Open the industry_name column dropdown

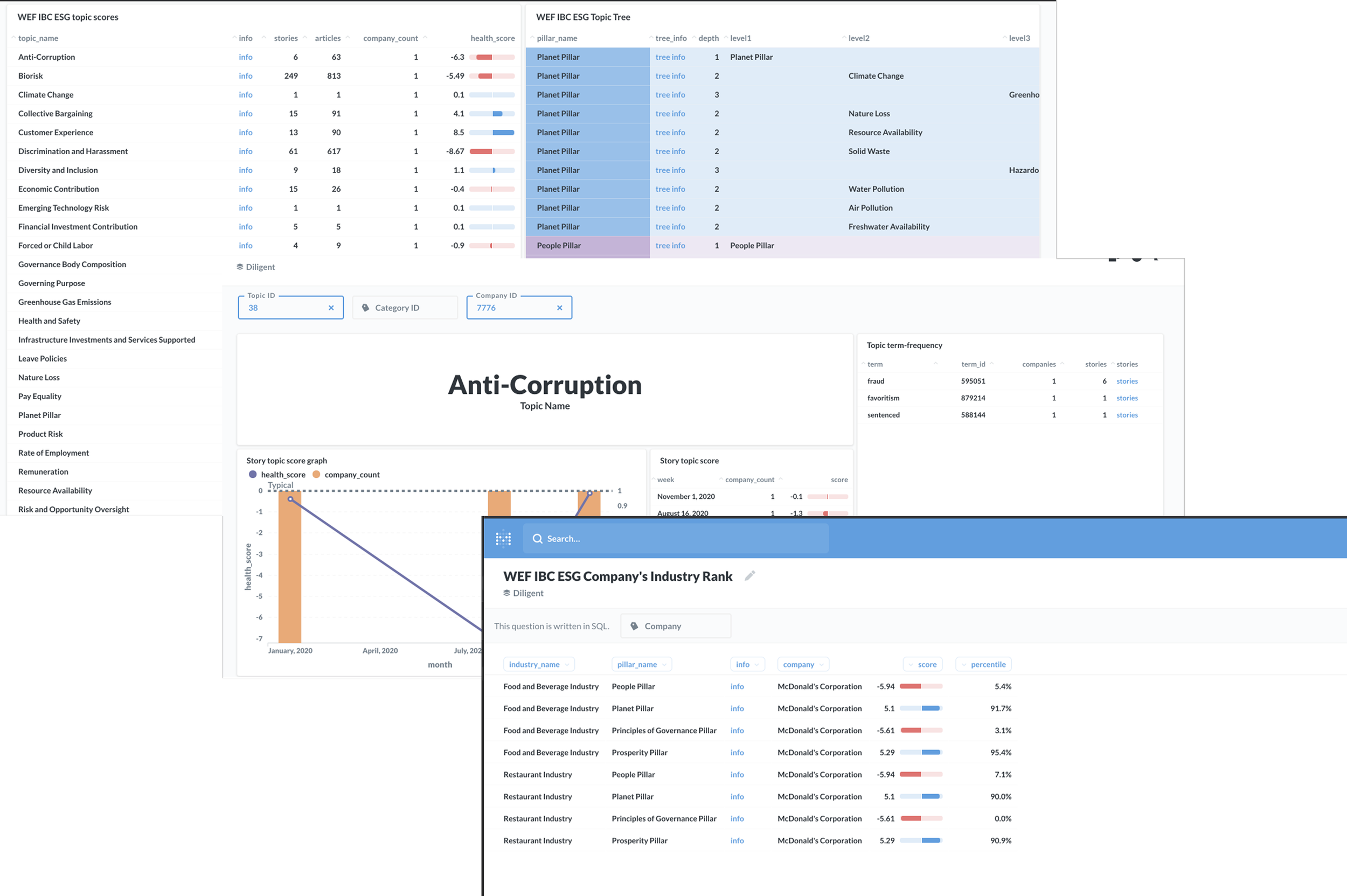point(539,664)
